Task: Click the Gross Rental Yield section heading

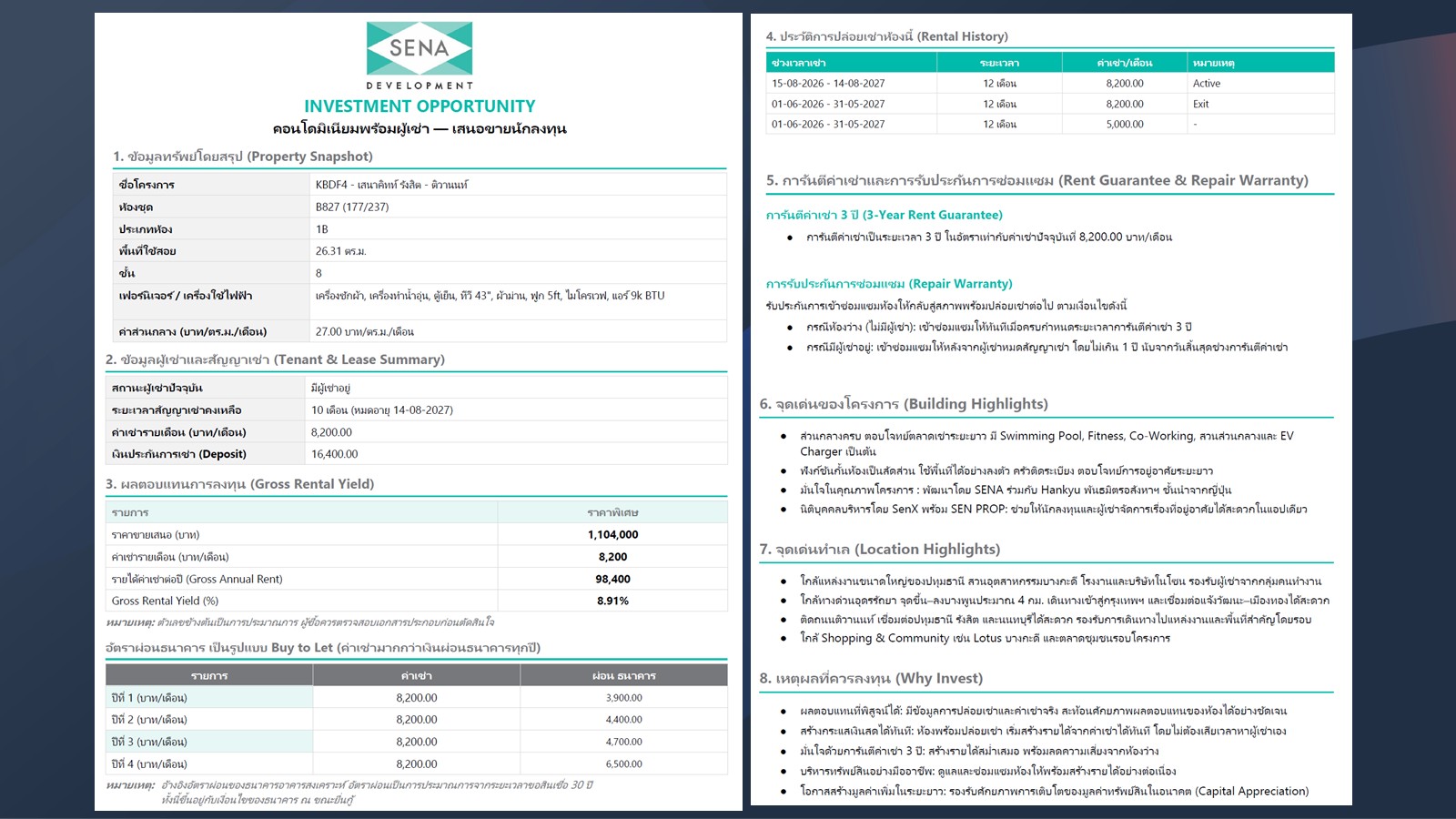Action: coord(239,484)
